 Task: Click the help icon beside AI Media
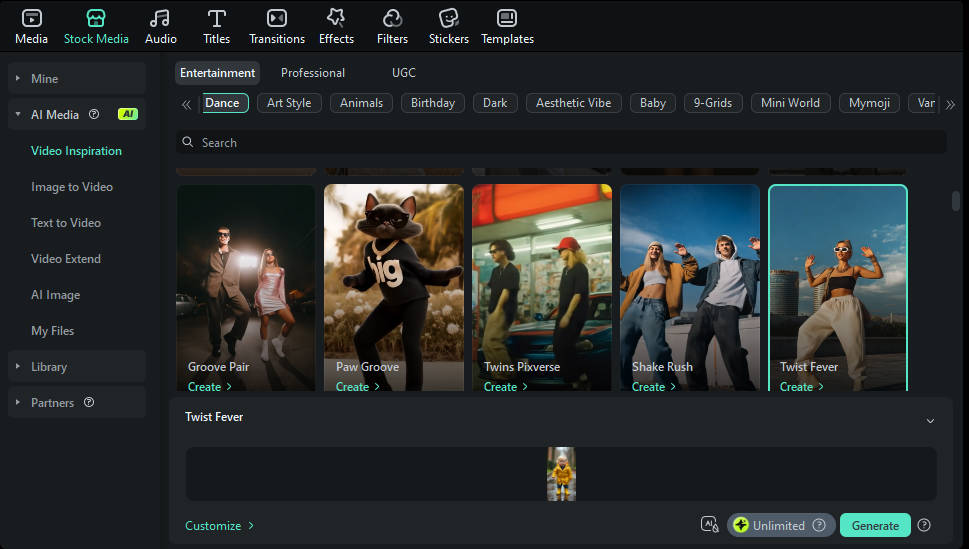tap(94, 114)
